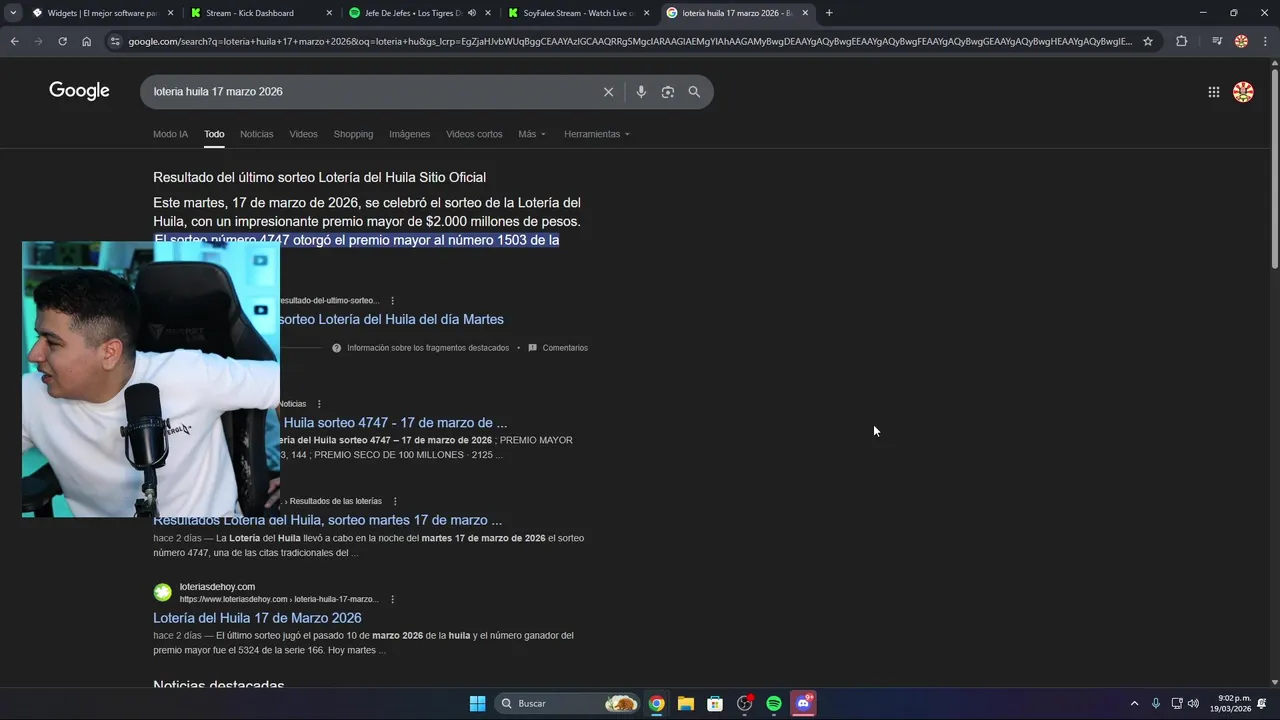Open more options for Huila Sitio Oficial result
This screenshot has height=720, width=1280.
[x=392, y=300]
